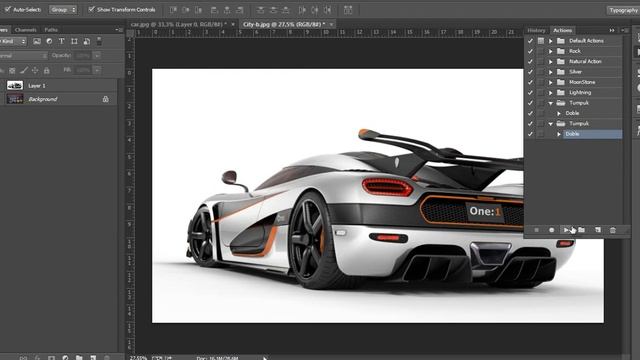Open the Kind filter dropdown

tap(12, 41)
